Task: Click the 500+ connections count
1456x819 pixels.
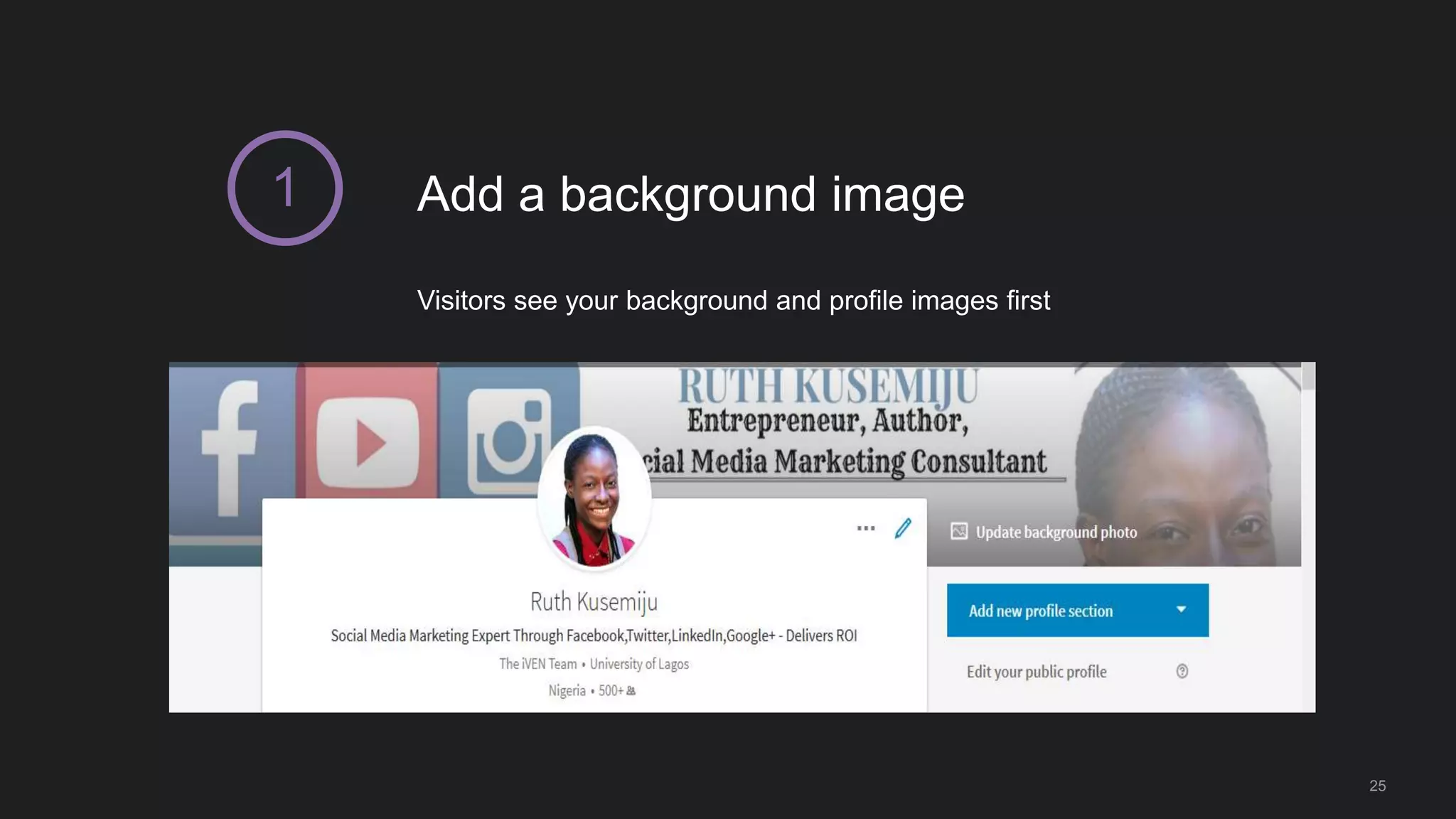Action: tap(611, 690)
